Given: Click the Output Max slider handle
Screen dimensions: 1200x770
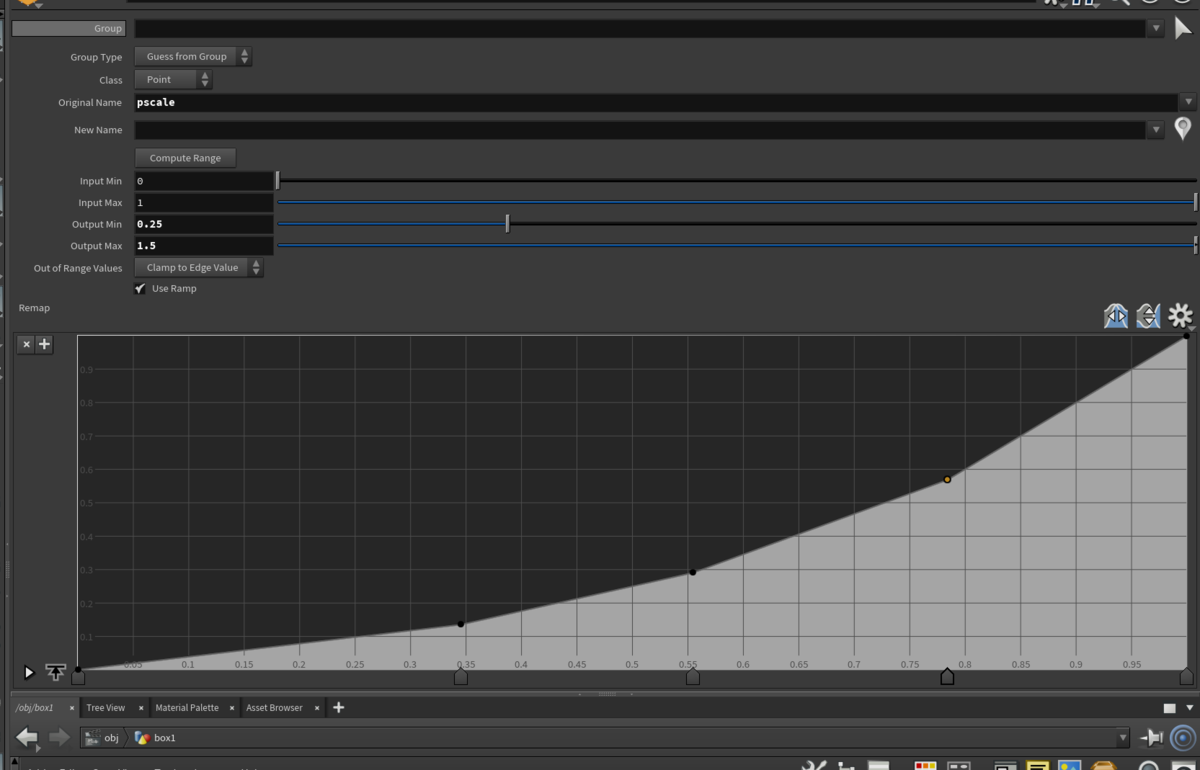Looking at the screenshot, I should pyautogui.click(x=1196, y=246).
